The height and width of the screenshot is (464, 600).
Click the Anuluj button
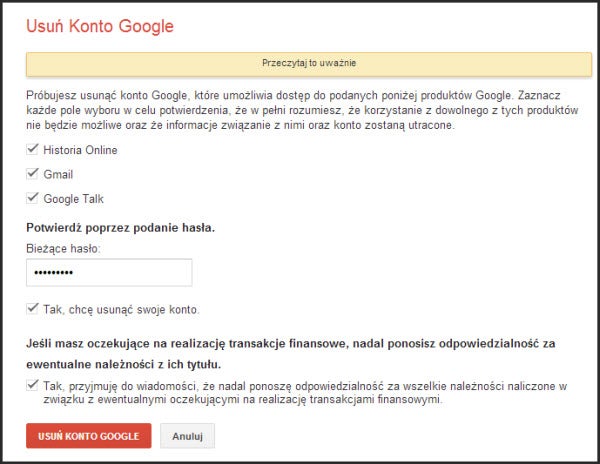click(187, 436)
